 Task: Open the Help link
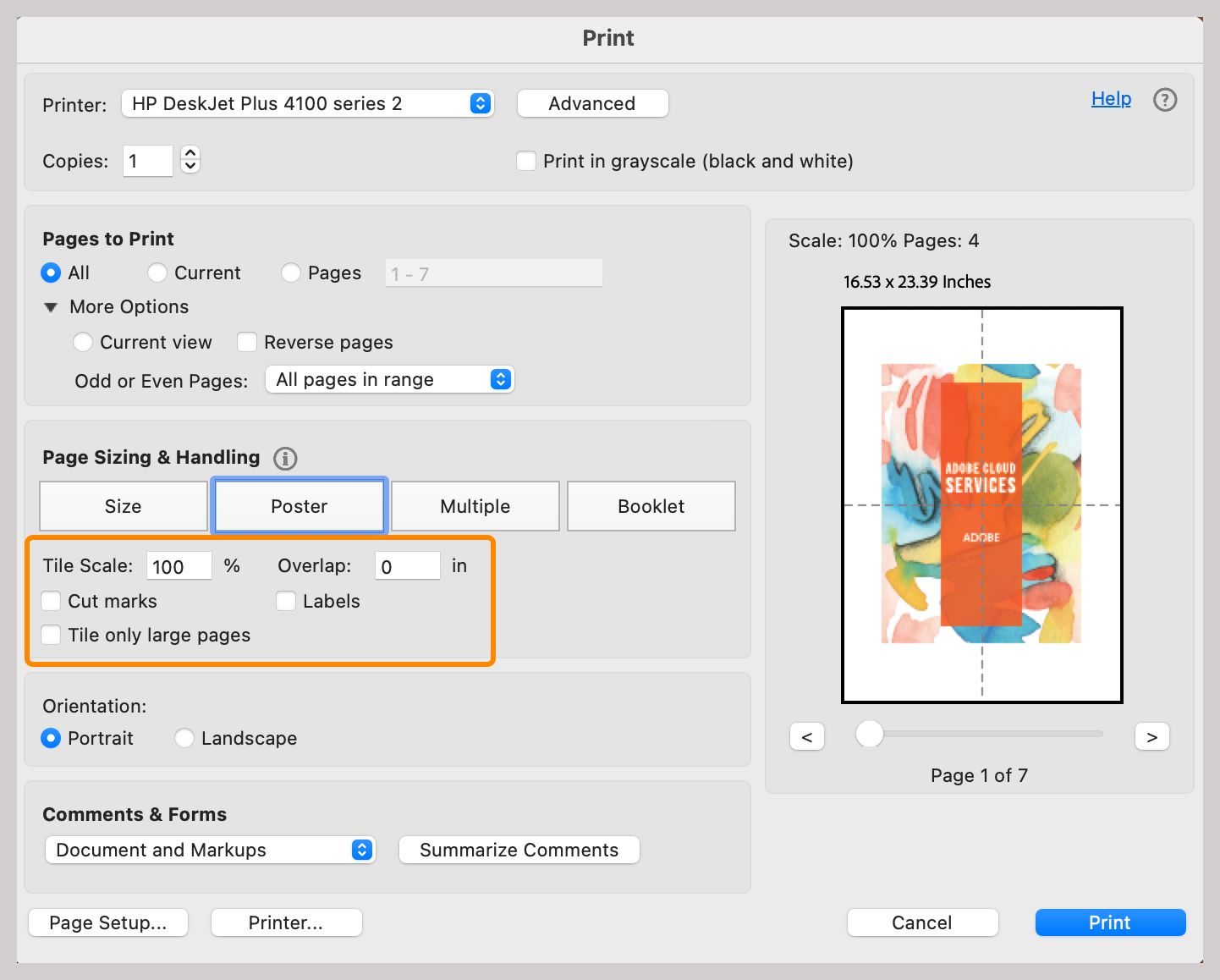(x=1111, y=99)
